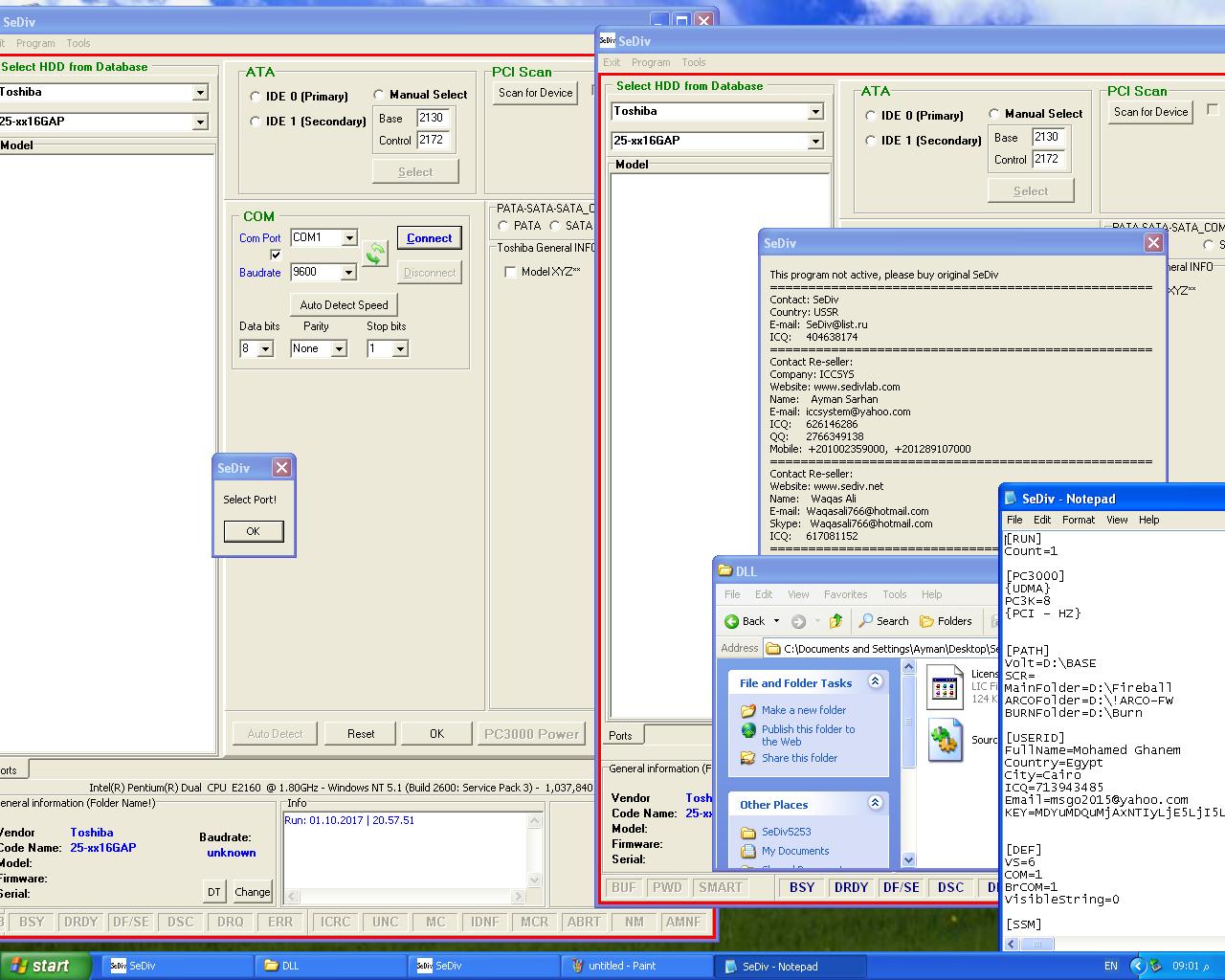Switch to SeDiv - Notepad on taskbar
The image size is (1225, 980).
(x=791, y=966)
